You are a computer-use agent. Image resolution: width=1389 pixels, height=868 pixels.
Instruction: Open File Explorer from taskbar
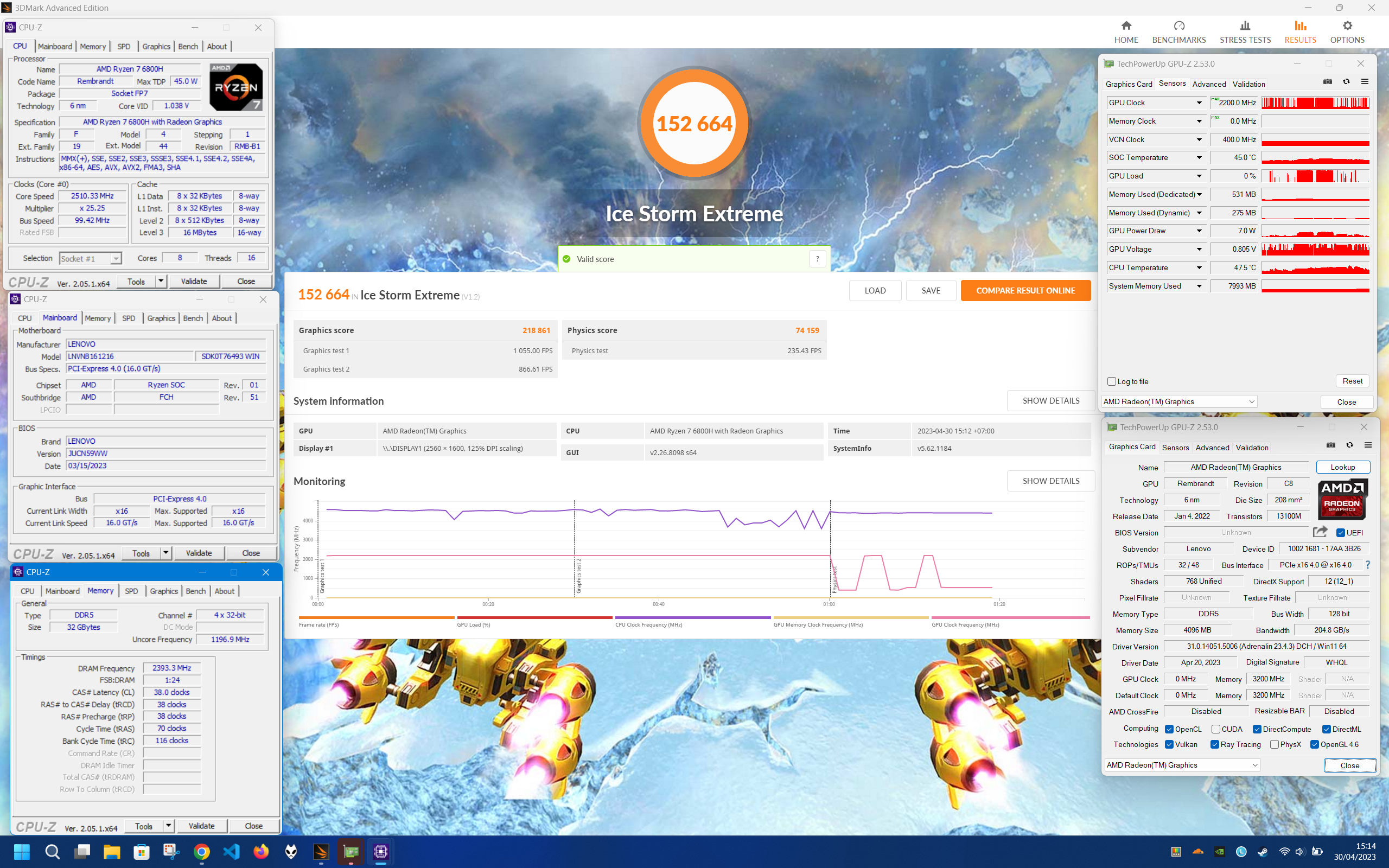point(111,851)
